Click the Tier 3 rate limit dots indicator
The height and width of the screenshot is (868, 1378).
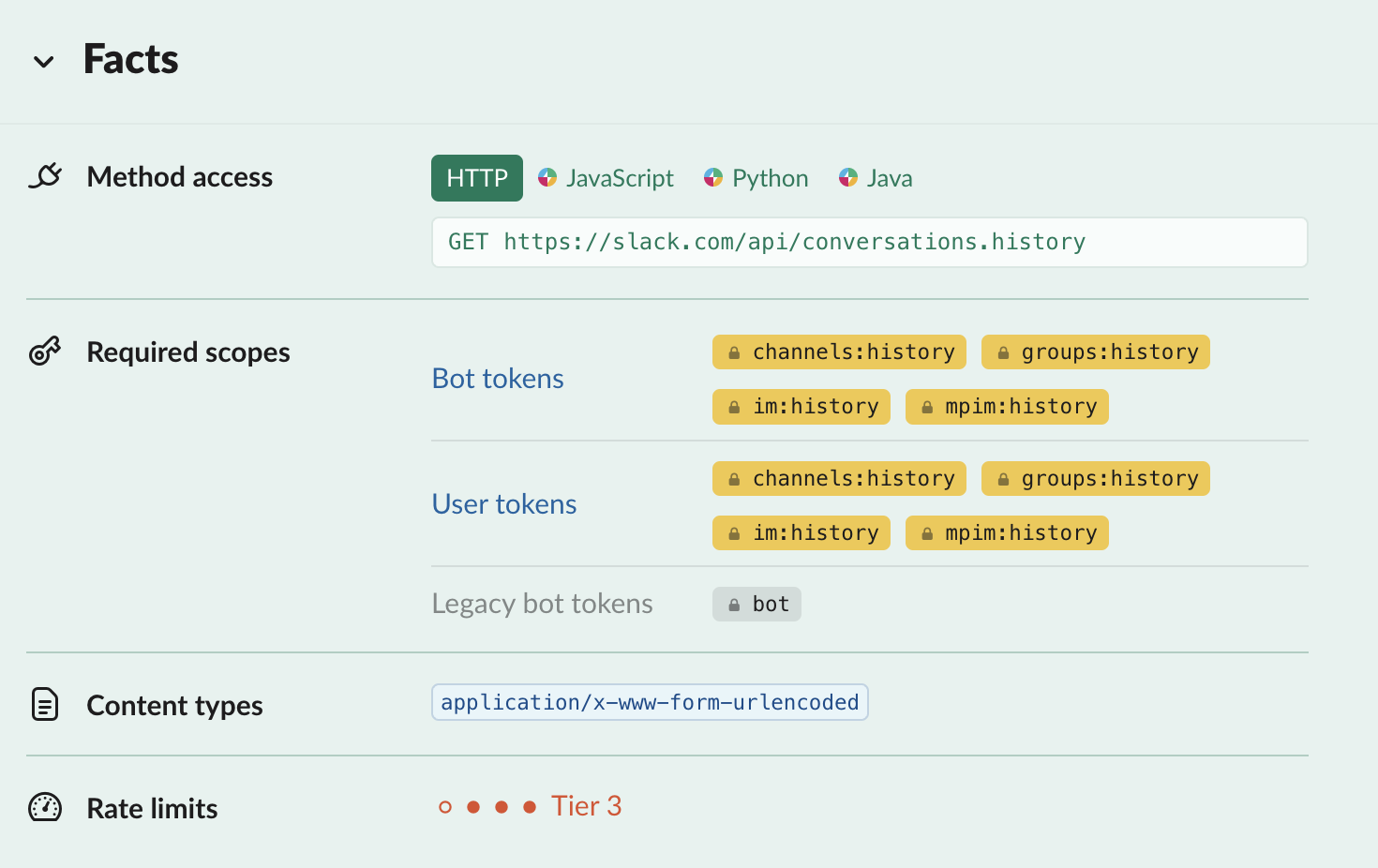(x=487, y=805)
